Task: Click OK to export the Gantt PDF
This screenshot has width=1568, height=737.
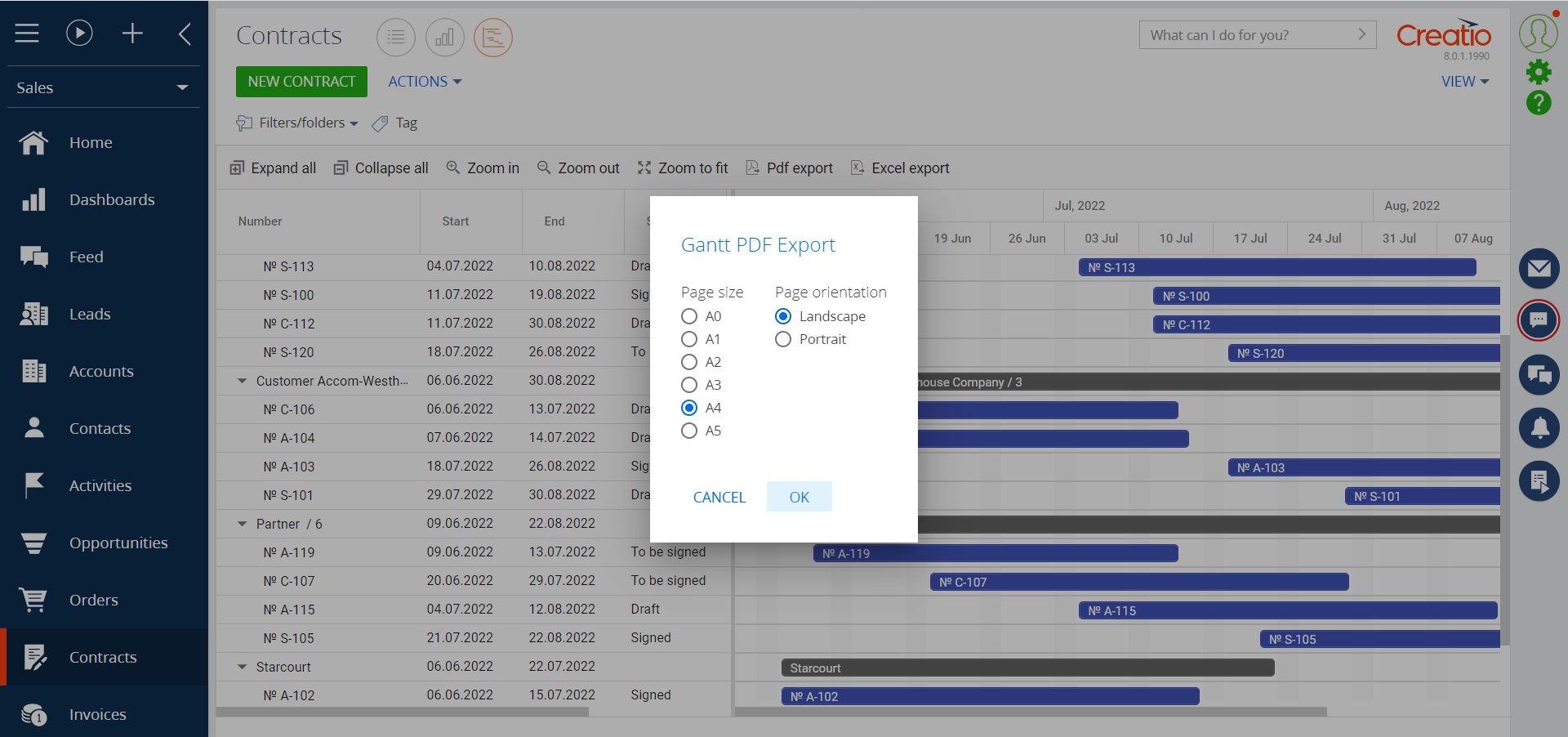Action: [x=798, y=497]
